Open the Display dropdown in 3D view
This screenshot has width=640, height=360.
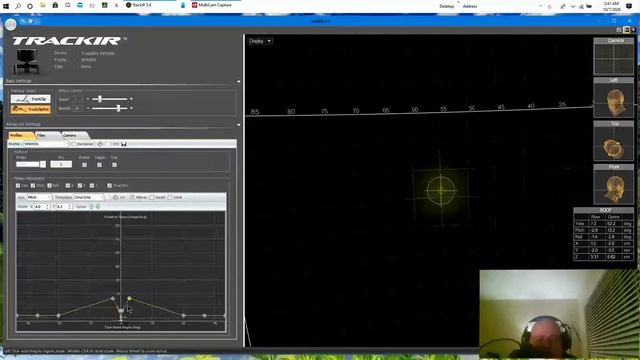(x=260, y=41)
